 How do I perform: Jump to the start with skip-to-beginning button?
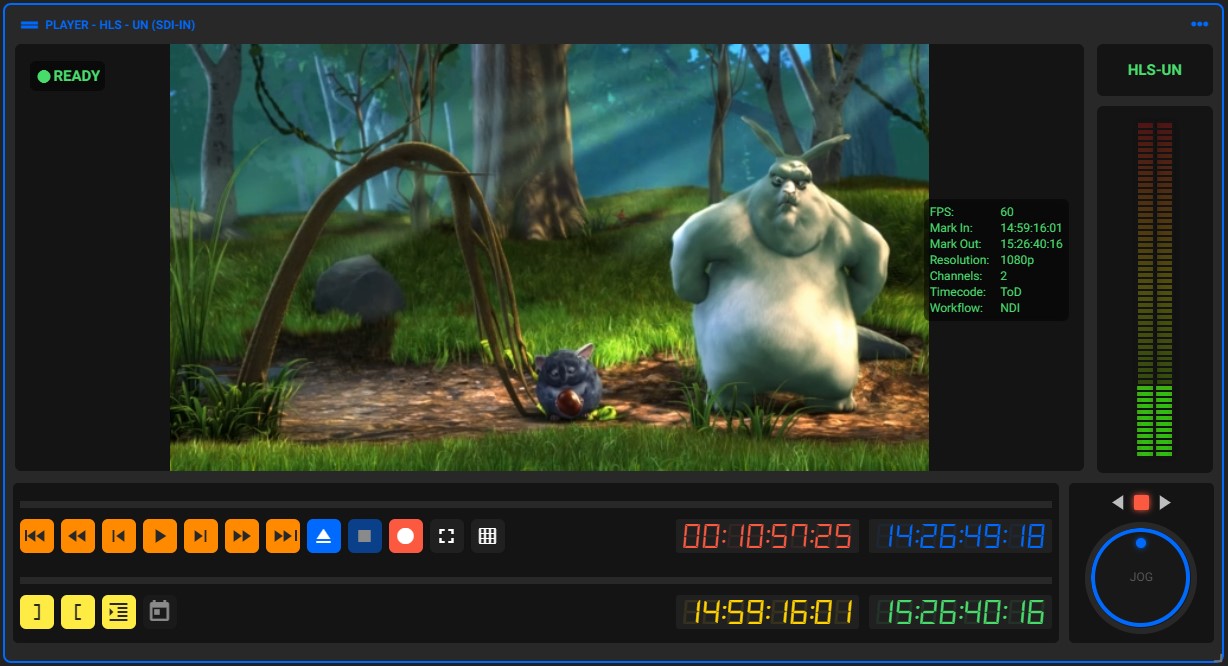point(37,536)
